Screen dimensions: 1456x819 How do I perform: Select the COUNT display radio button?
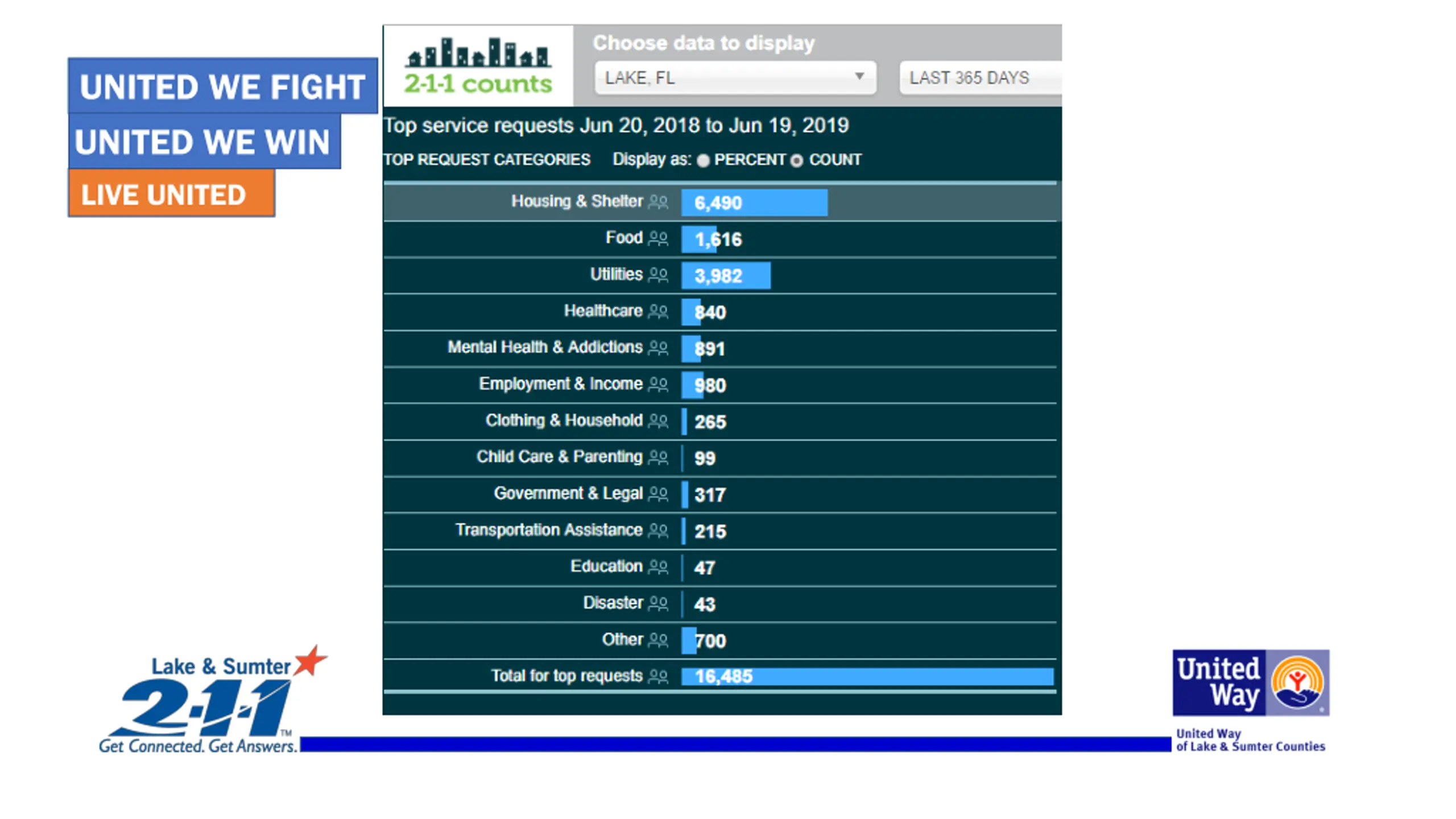796,160
